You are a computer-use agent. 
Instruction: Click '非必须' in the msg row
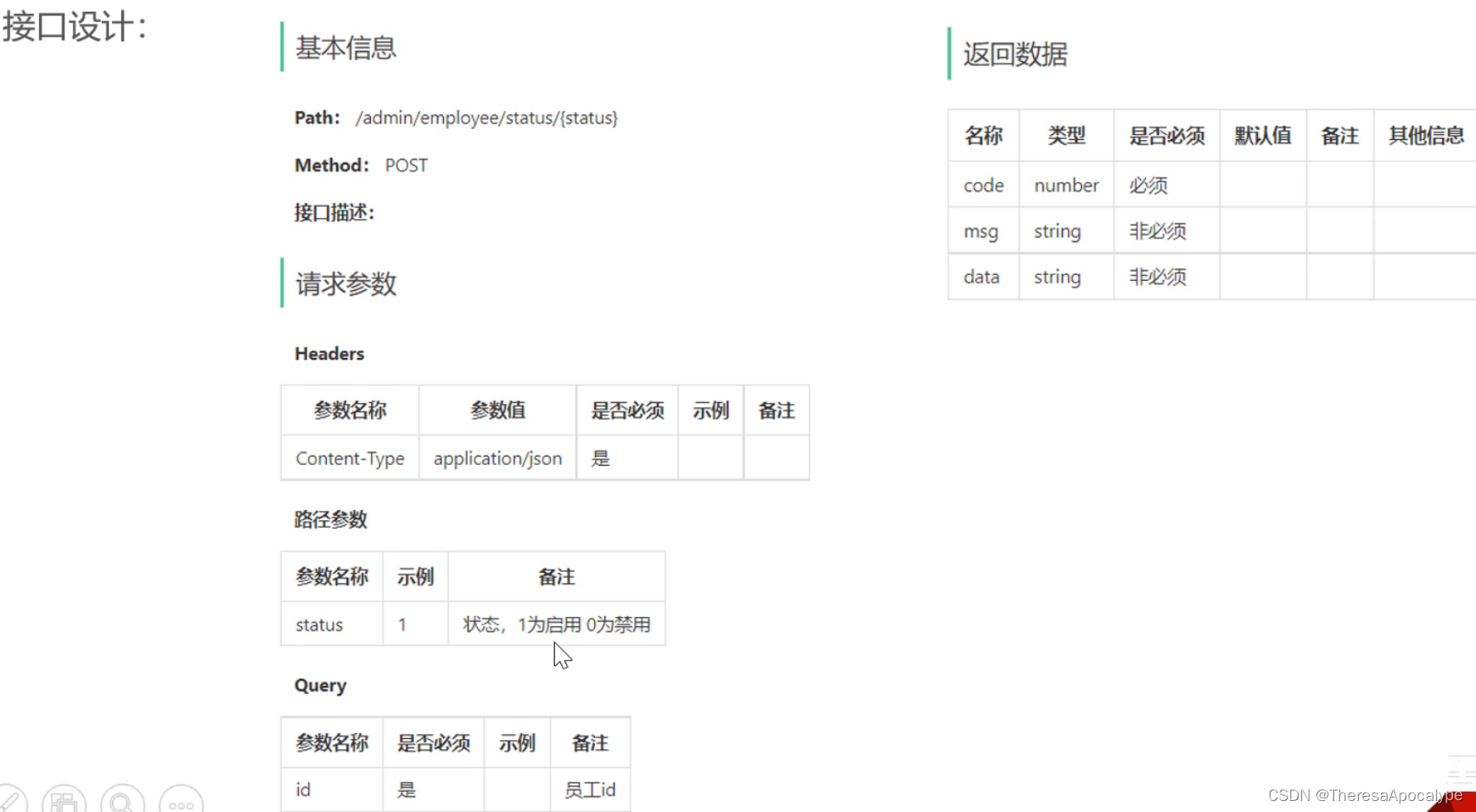(x=1158, y=231)
